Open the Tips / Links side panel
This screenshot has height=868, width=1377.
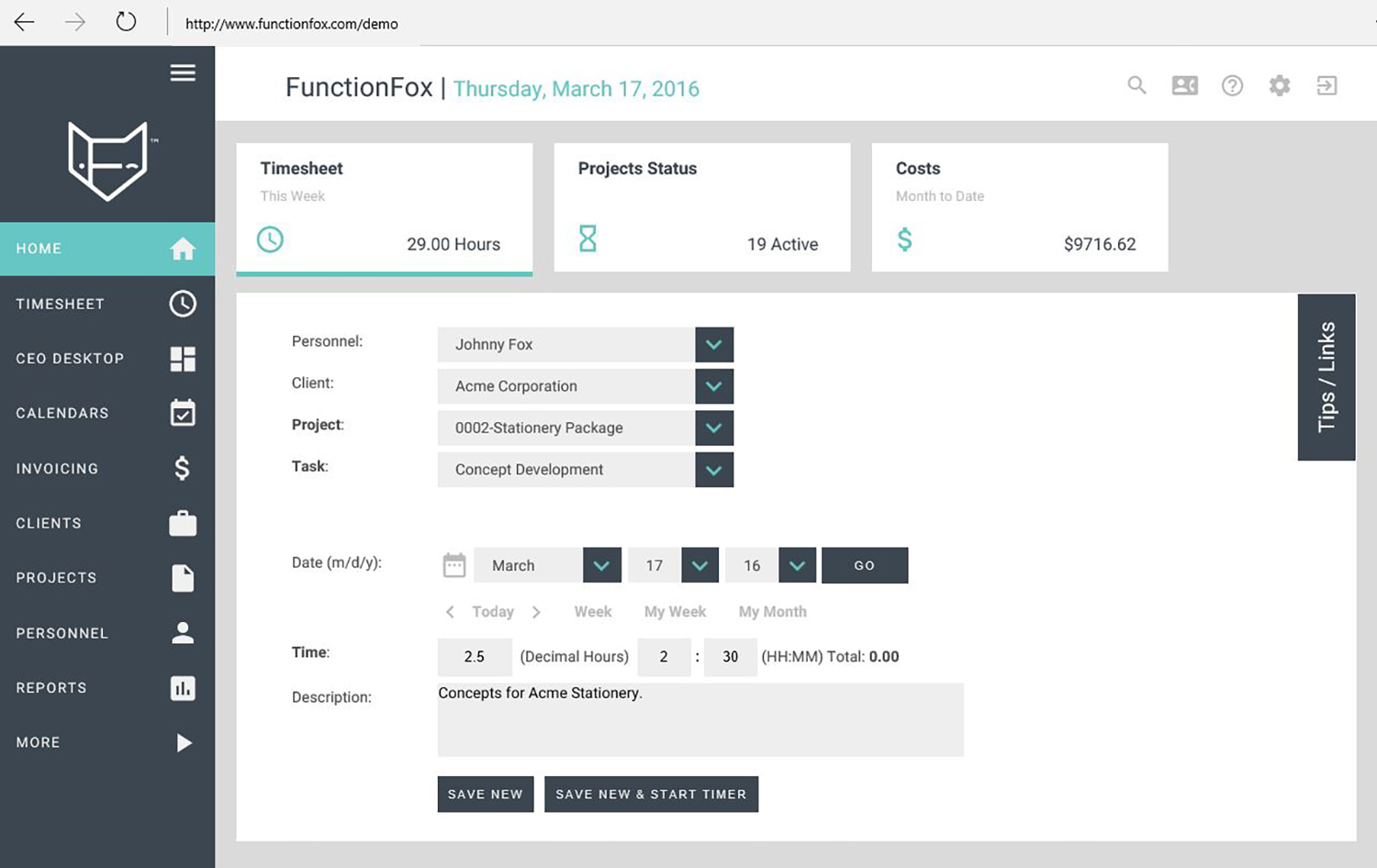[x=1327, y=377]
